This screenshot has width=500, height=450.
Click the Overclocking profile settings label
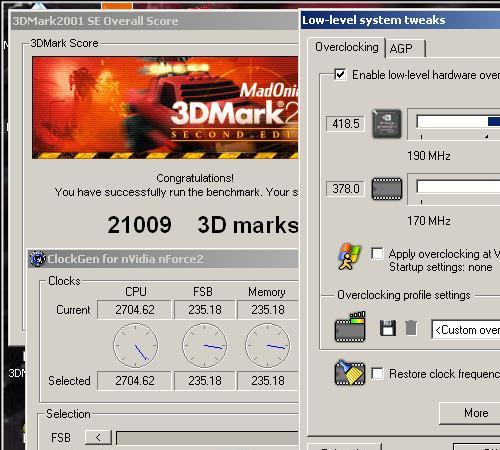pos(404,295)
